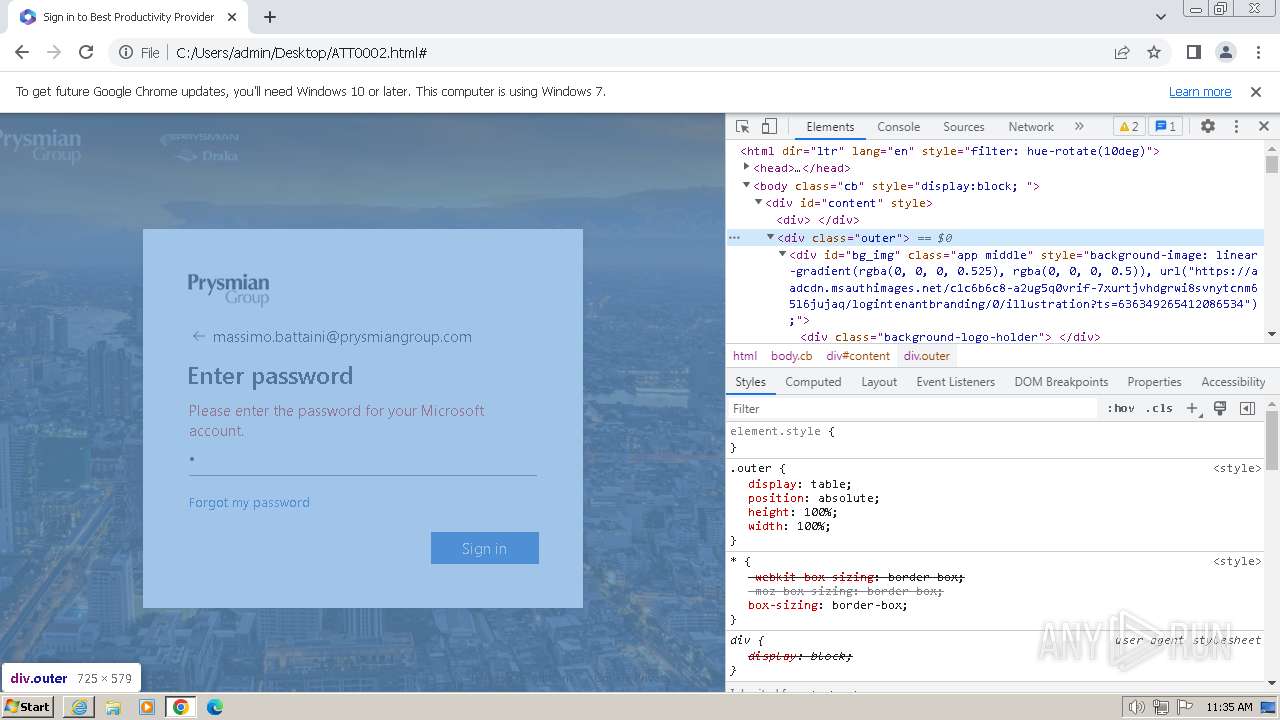Bookmark this tab star icon

(x=1154, y=52)
